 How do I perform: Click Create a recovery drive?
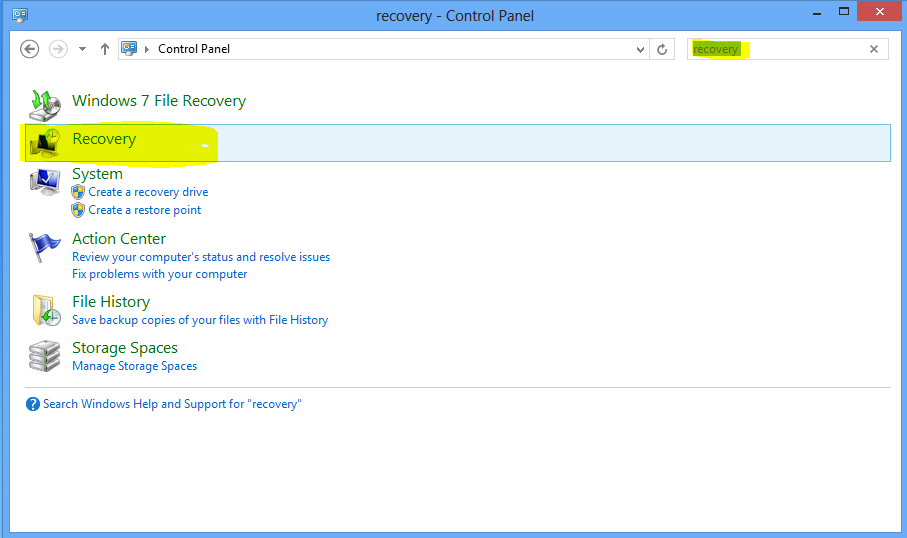click(148, 192)
